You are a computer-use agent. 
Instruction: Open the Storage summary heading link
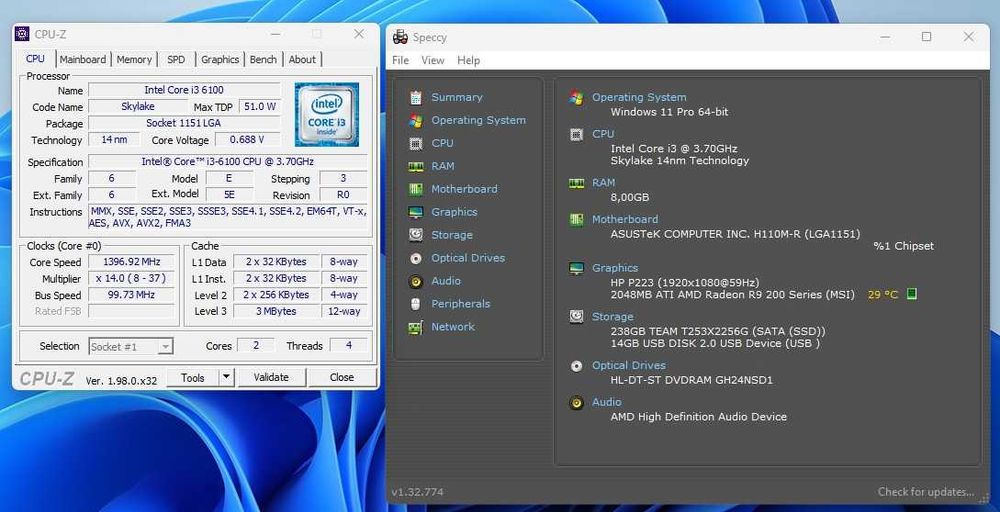click(x=613, y=317)
